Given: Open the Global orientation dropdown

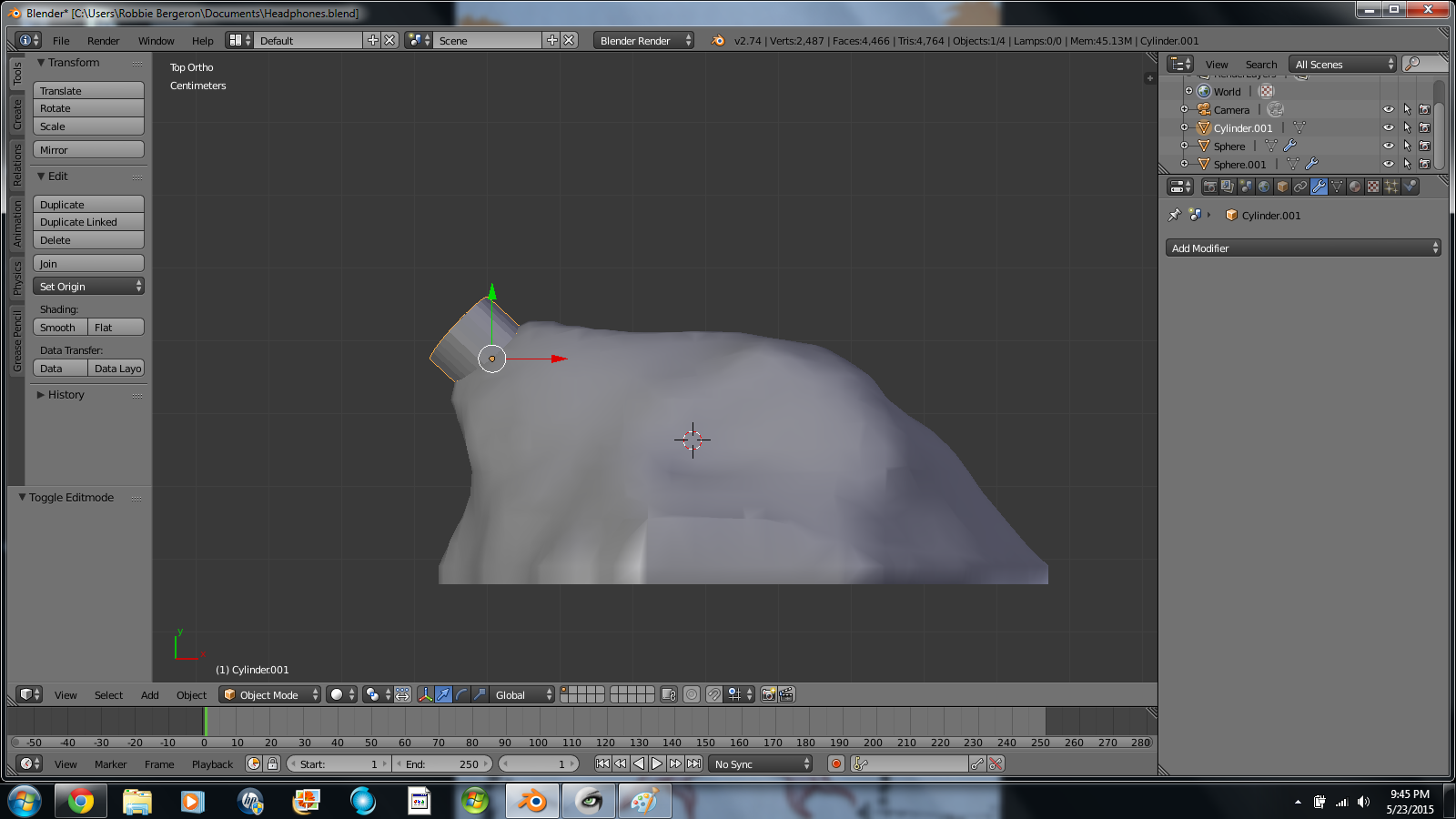Looking at the screenshot, I should (521, 694).
